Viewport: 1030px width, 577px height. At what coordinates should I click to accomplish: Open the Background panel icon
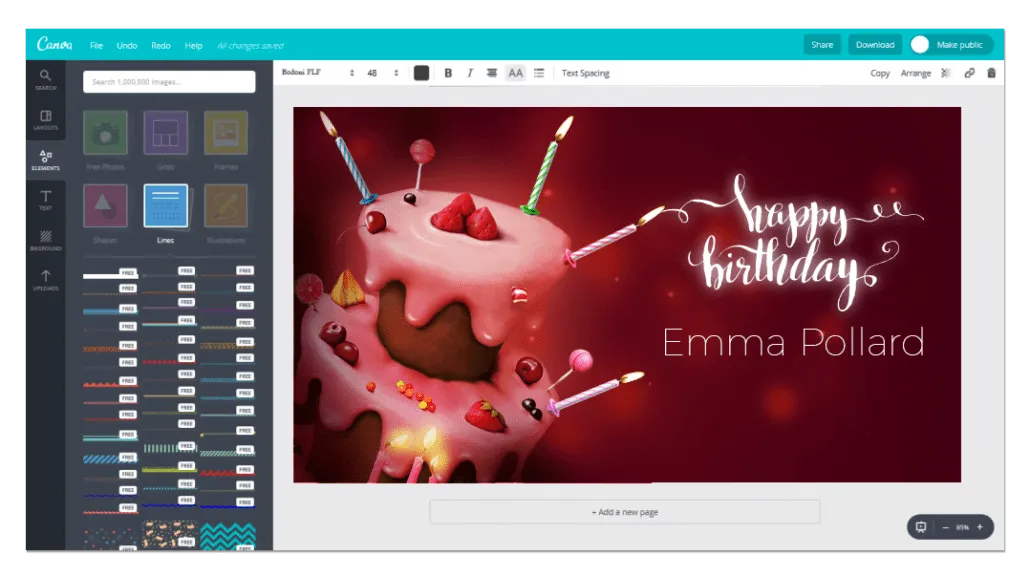pyautogui.click(x=46, y=240)
